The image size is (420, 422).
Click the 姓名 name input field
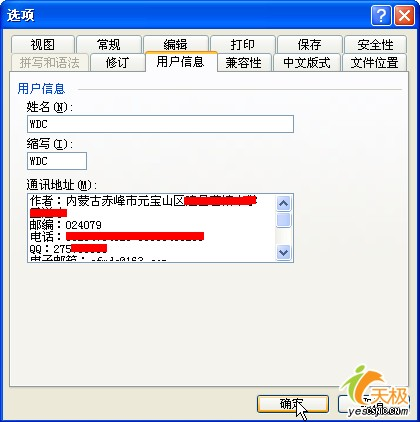pos(160,124)
